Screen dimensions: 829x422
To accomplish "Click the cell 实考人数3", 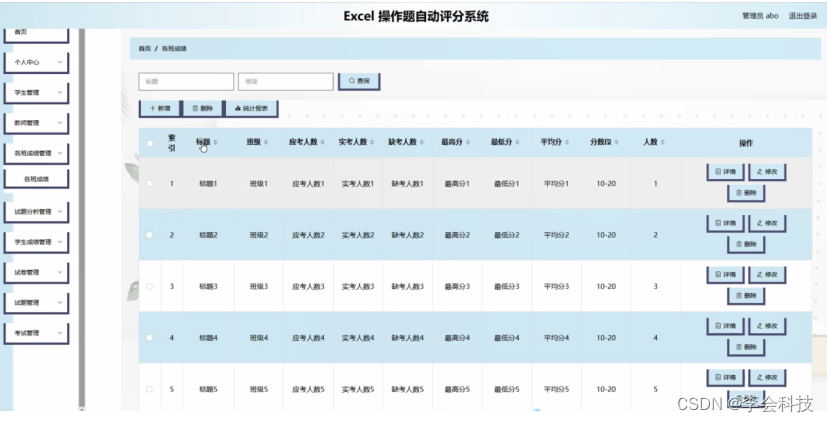I will 358,286.
